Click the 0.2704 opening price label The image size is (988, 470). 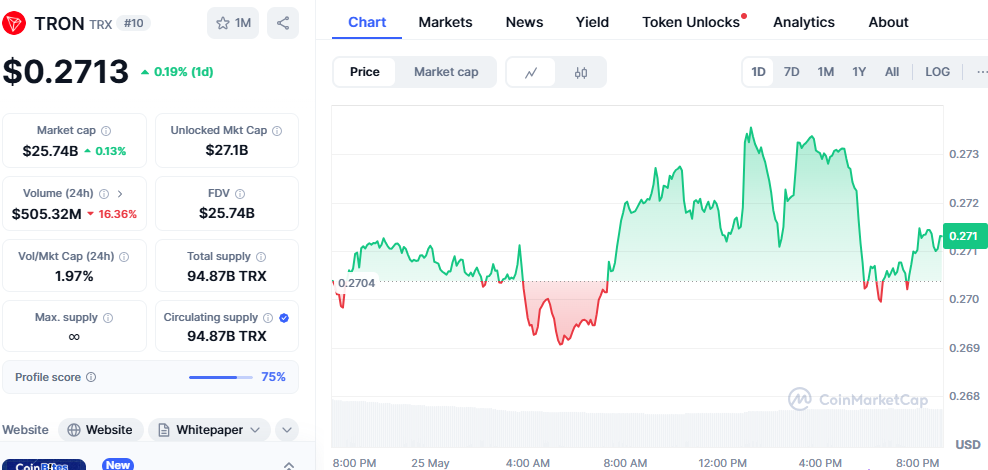357,284
